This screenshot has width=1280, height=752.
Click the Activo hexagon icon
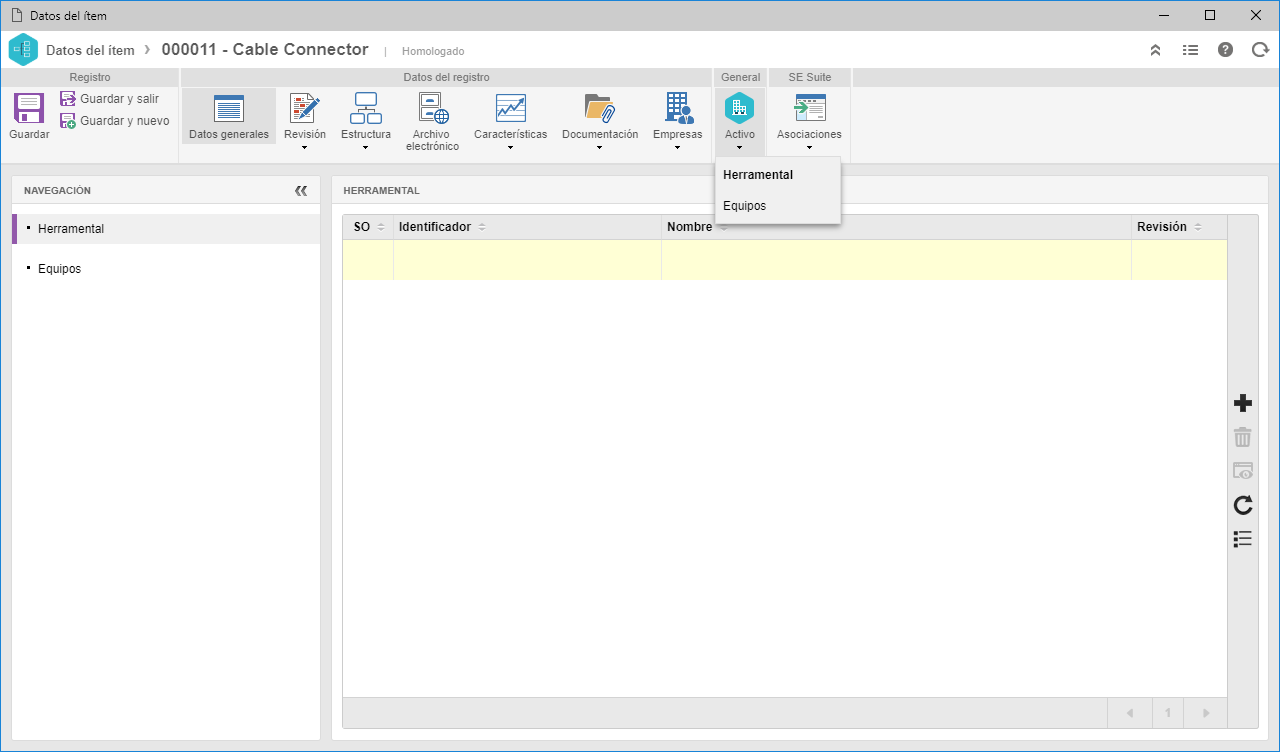[740, 108]
